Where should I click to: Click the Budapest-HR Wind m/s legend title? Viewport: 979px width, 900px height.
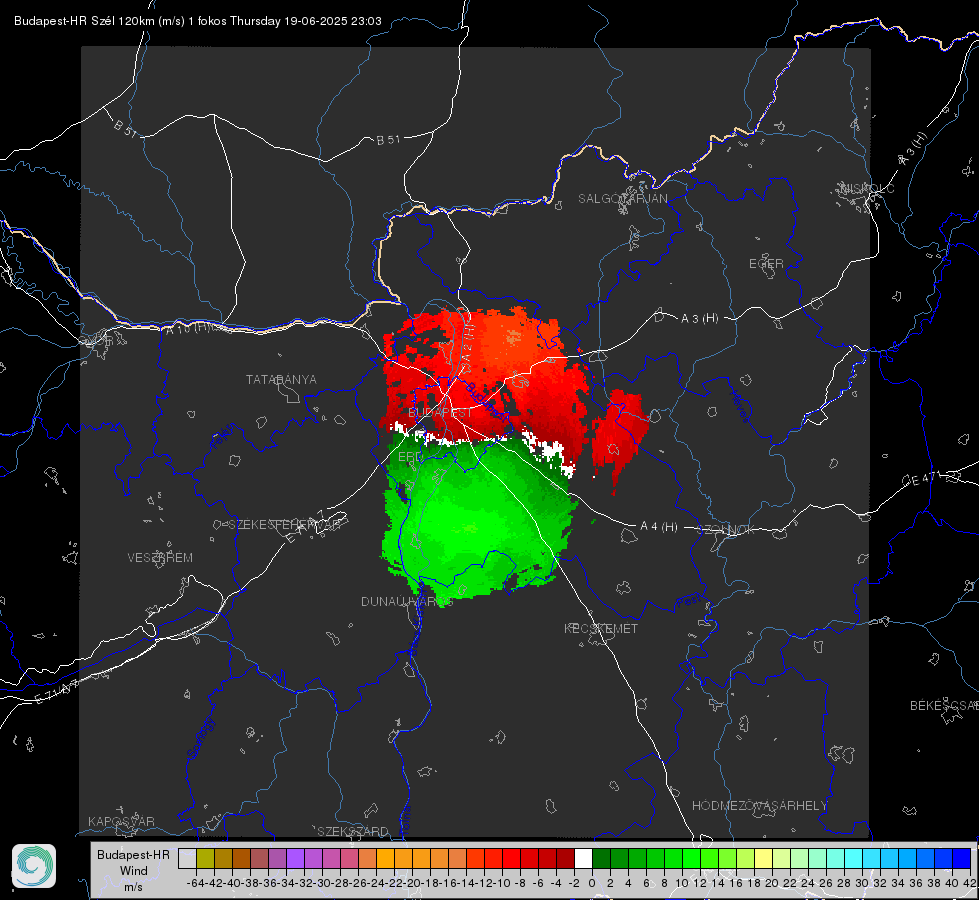point(134,871)
